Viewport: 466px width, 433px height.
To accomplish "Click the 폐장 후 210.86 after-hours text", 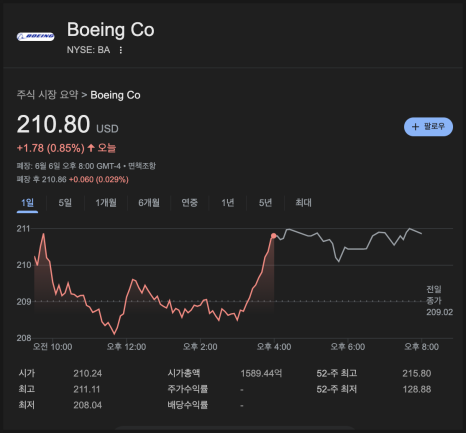I will click(x=42, y=180).
